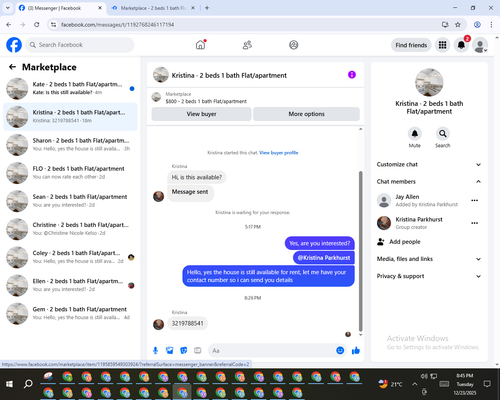Click View buyer button
Image resolution: width=500 pixels, height=400 pixels.
201,114
